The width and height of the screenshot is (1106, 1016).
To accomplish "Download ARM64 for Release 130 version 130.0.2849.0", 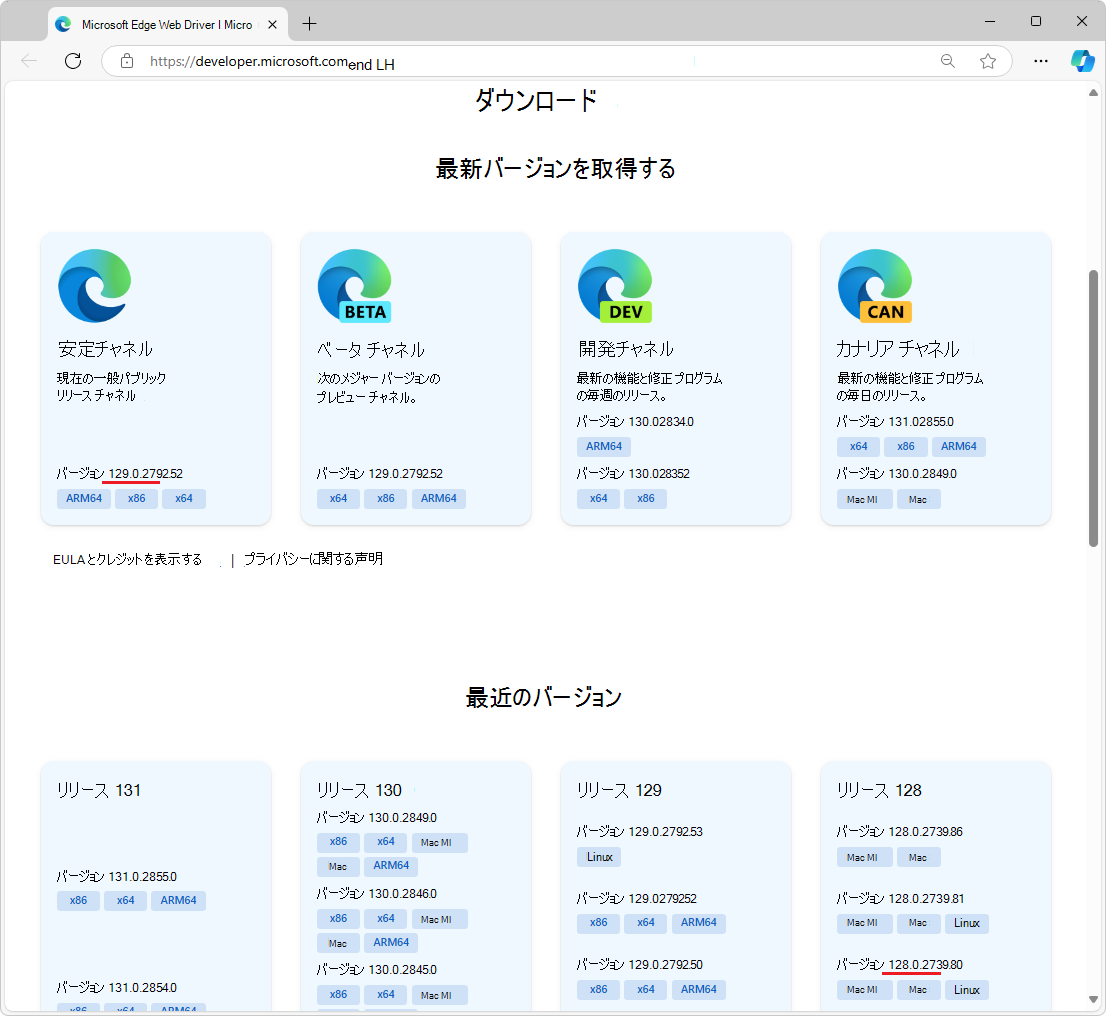I will click(391, 866).
